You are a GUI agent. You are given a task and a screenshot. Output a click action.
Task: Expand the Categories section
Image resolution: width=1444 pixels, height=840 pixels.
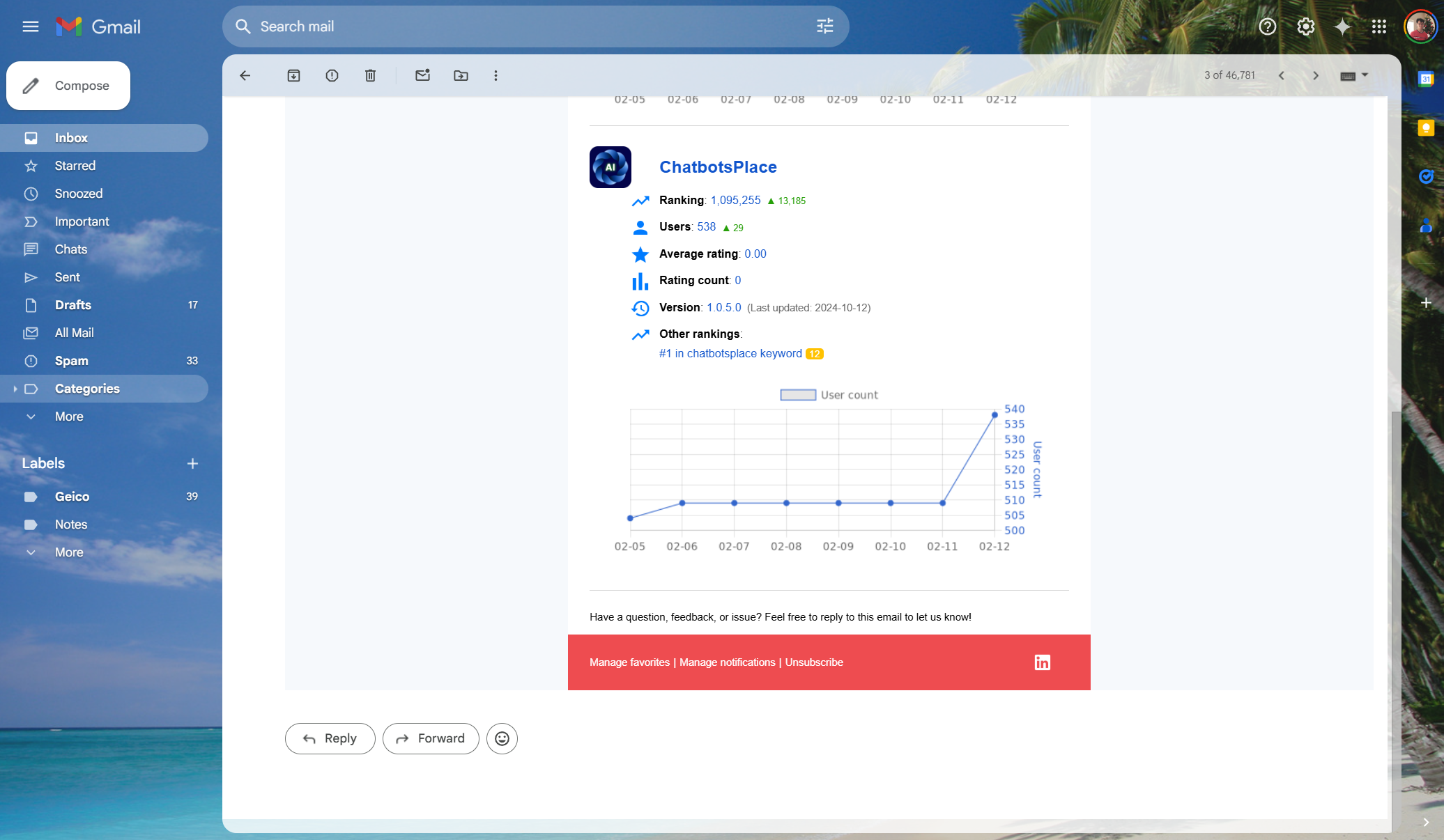[15, 389]
